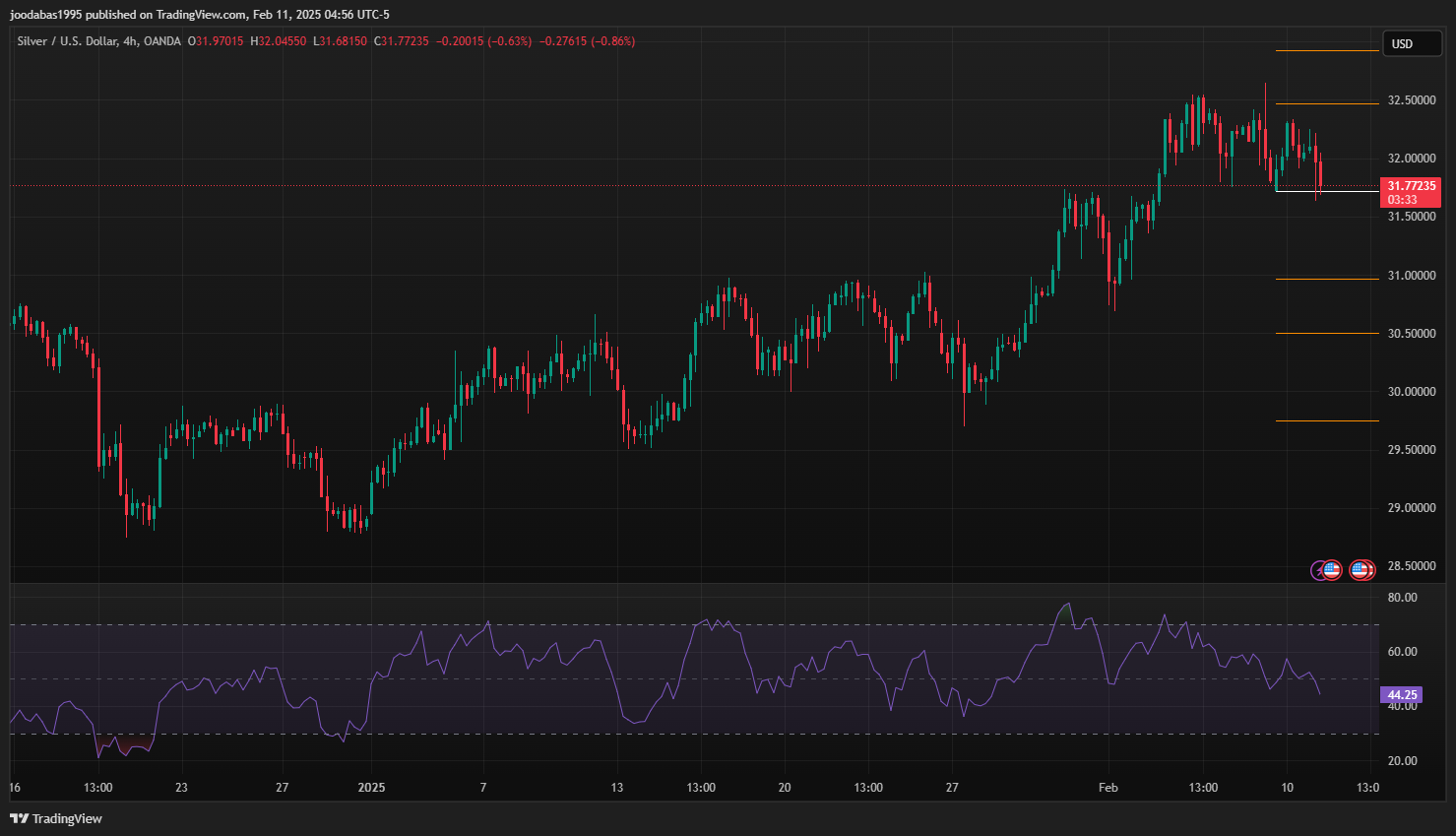The height and width of the screenshot is (836, 1456).
Task: Click the red current price label 31.77235
Action: point(1412,186)
